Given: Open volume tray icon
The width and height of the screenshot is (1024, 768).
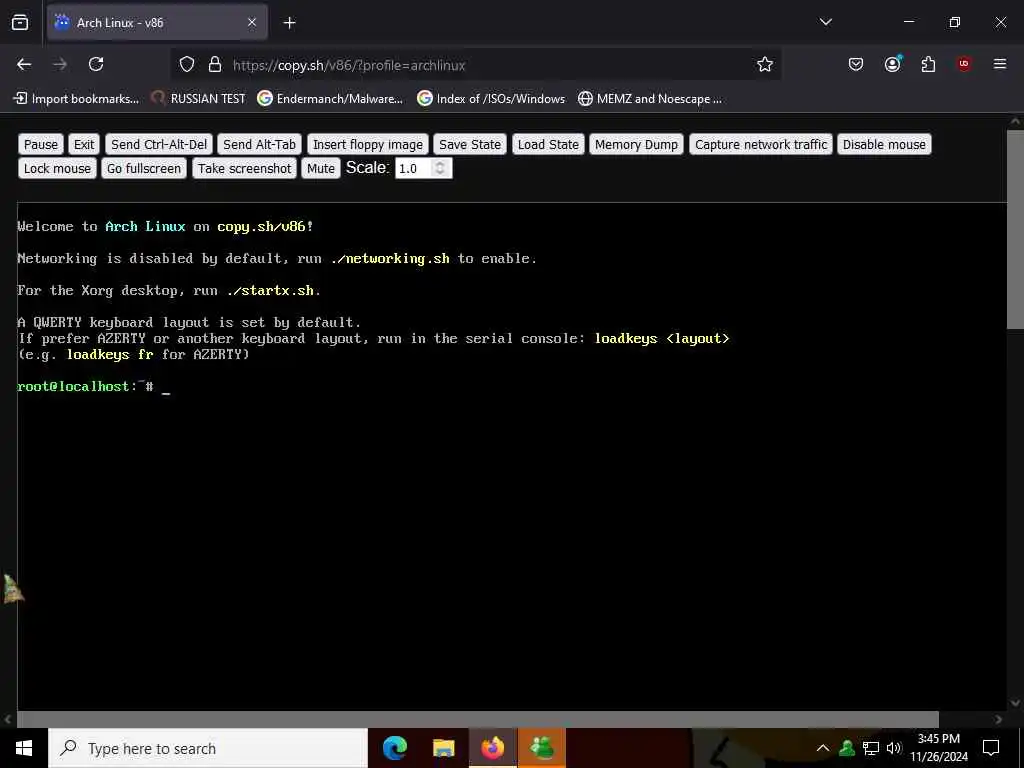Looking at the screenshot, I should [894, 748].
